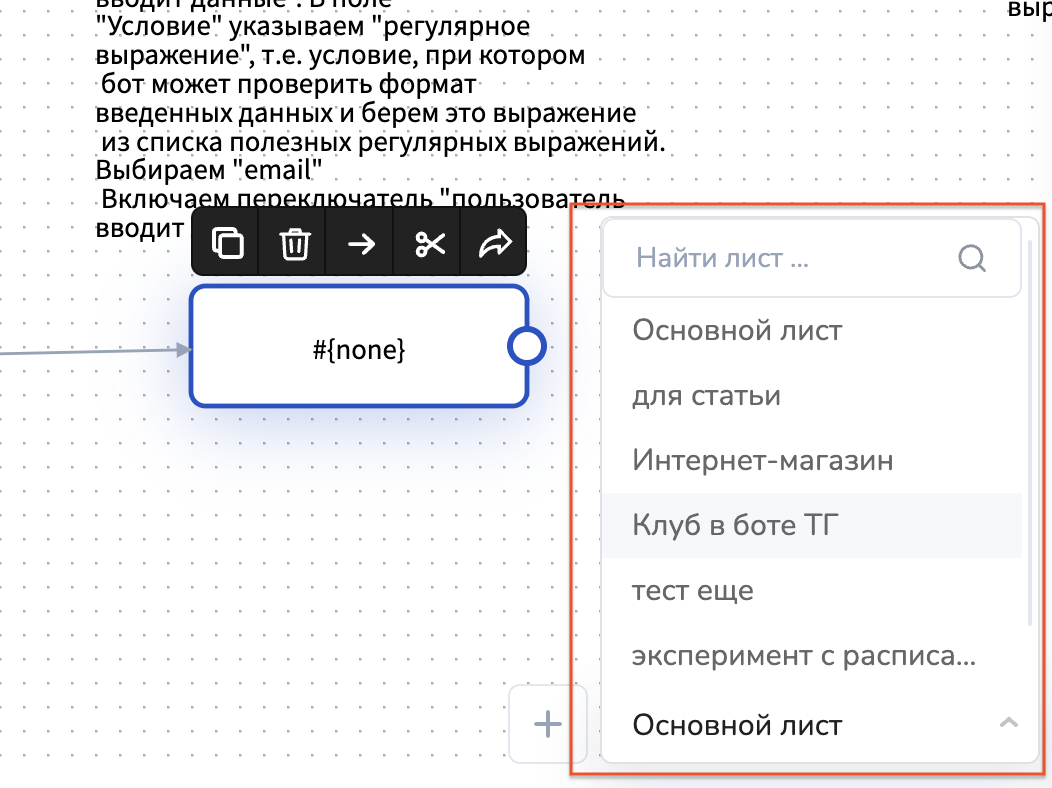Screen dimensions: 1052x788
Task: Focus the "Найти лист" search field
Action: pyautogui.click(x=780, y=259)
